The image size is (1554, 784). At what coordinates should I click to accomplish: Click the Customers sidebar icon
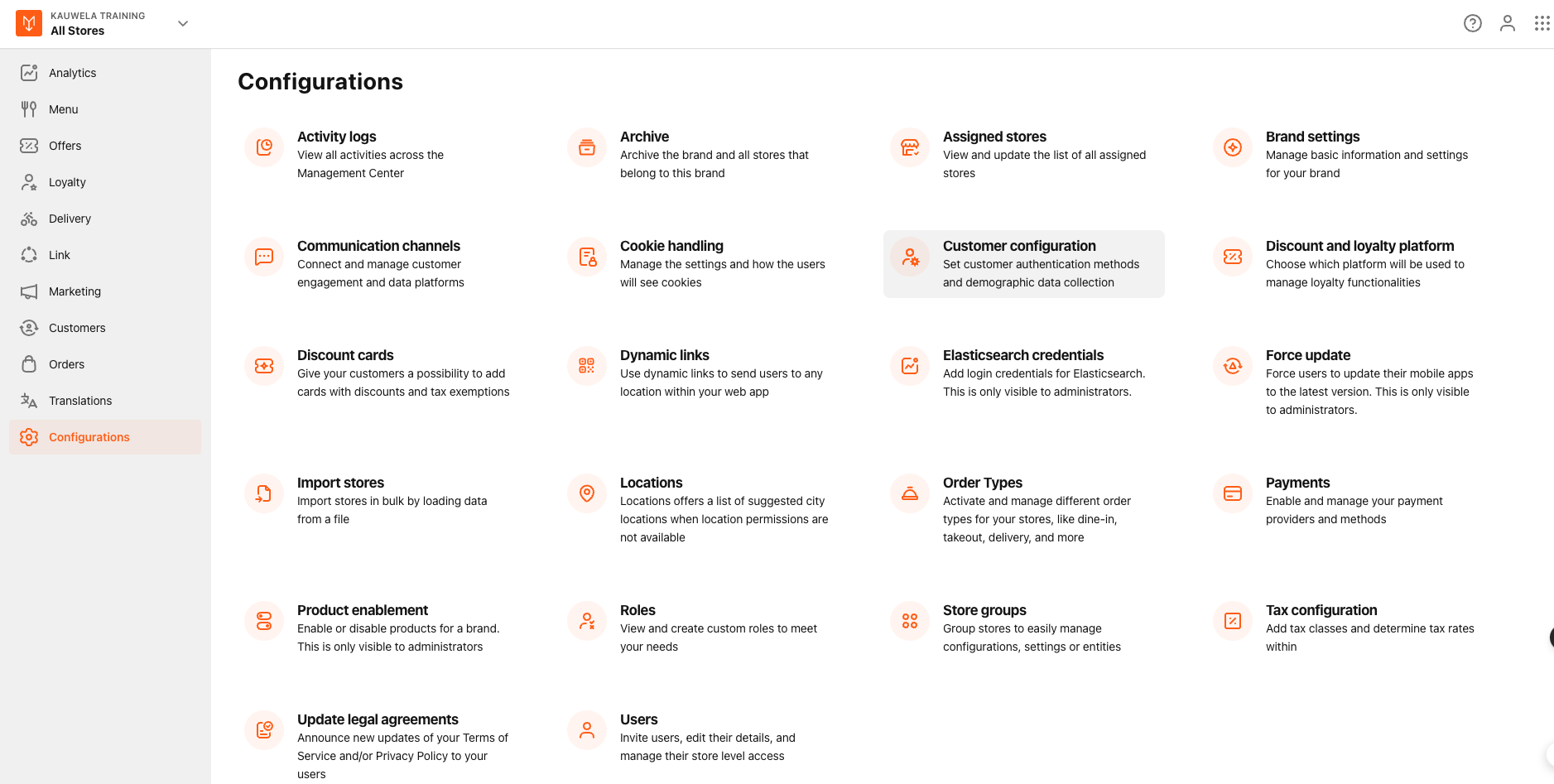click(x=29, y=328)
